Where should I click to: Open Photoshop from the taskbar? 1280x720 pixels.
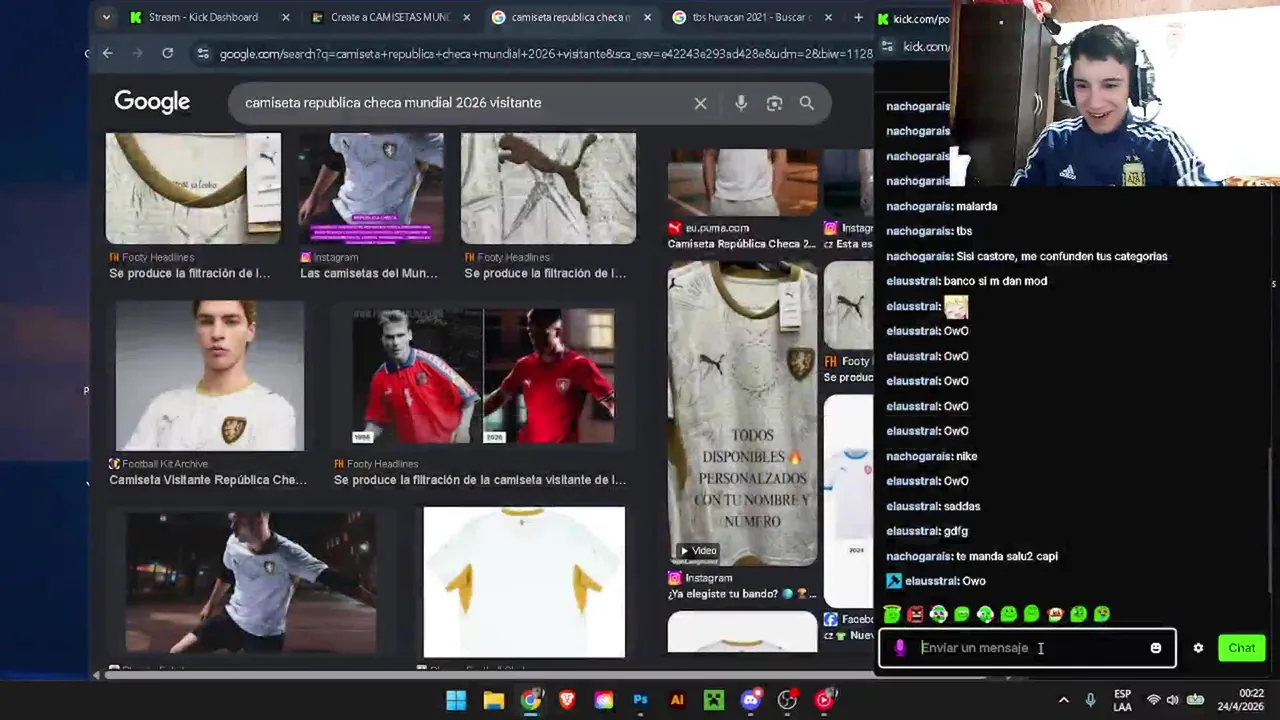(x=640, y=700)
